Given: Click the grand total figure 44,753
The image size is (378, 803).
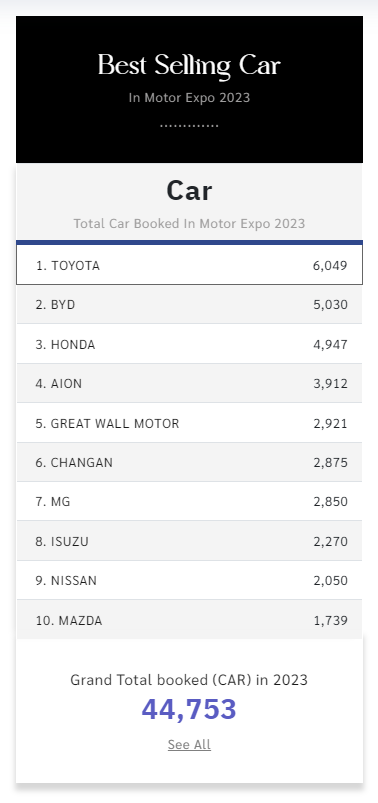Looking at the screenshot, I should tap(189, 709).
